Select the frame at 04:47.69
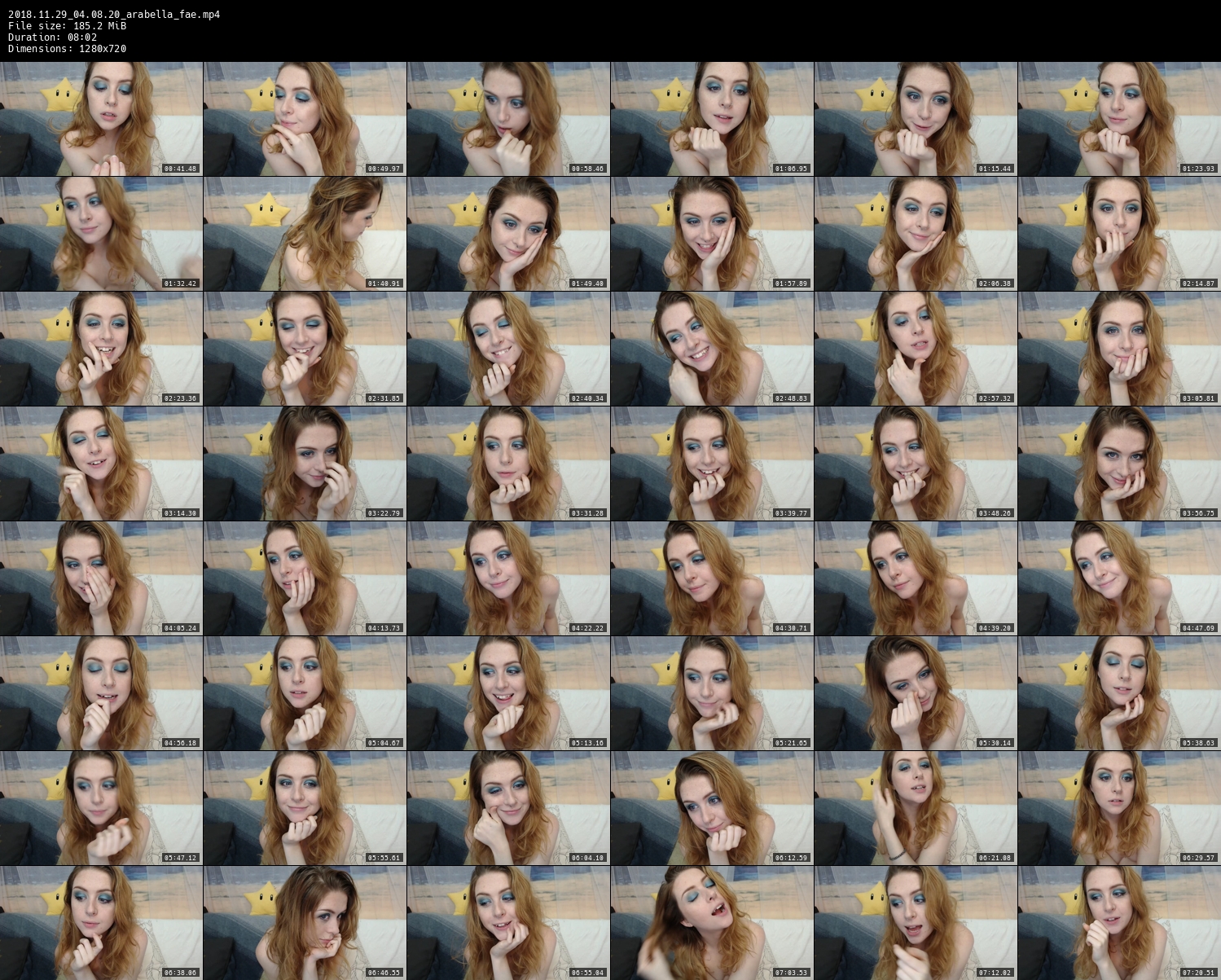Viewport: 1221px width, 980px height. [1119, 578]
